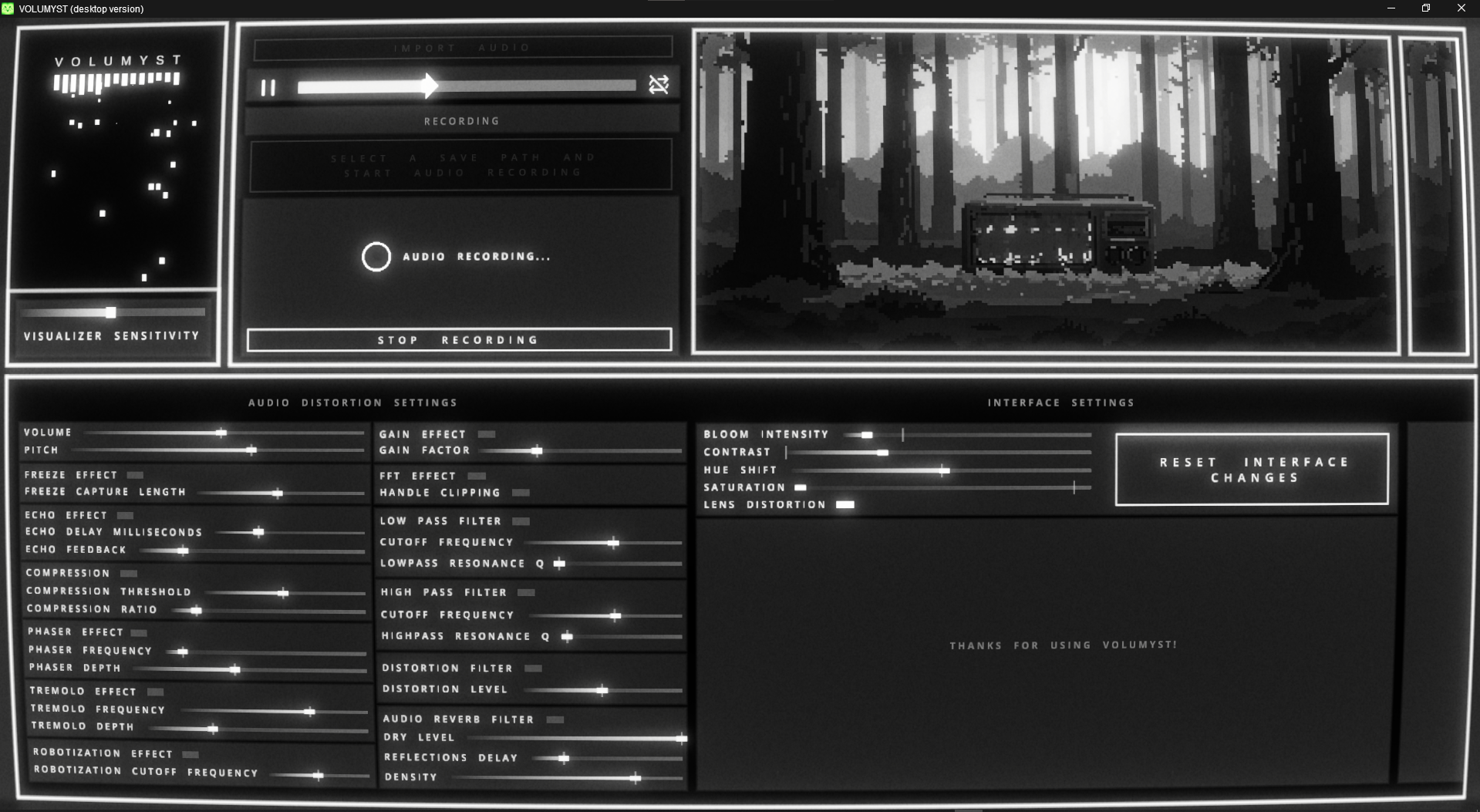Click the Import Audio button
The height and width of the screenshot is (812, 1480).
pos(463,48)
